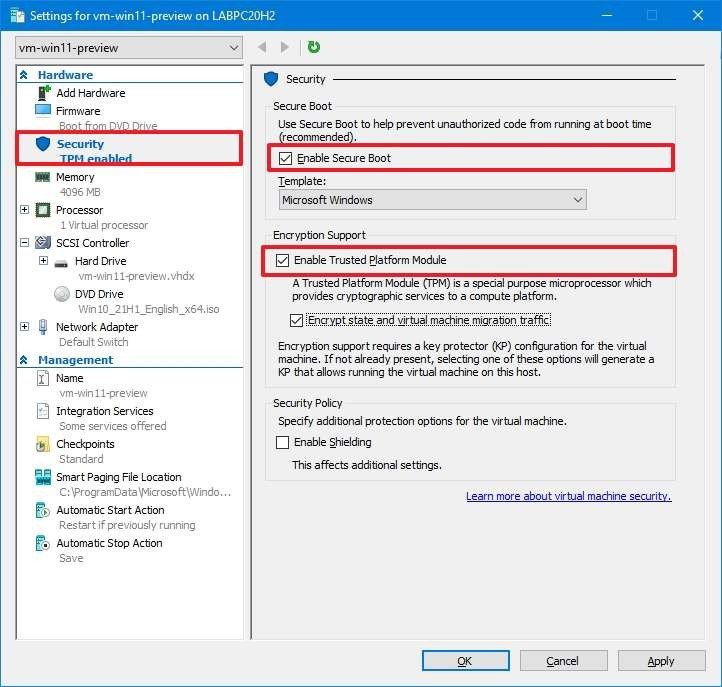Collapse the Management section

24,360
